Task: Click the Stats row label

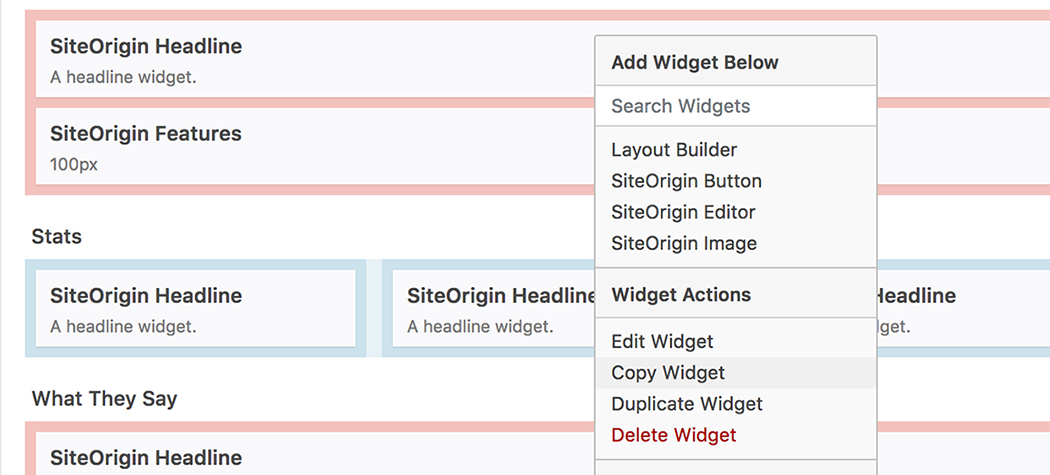Action: click(57, 236)
